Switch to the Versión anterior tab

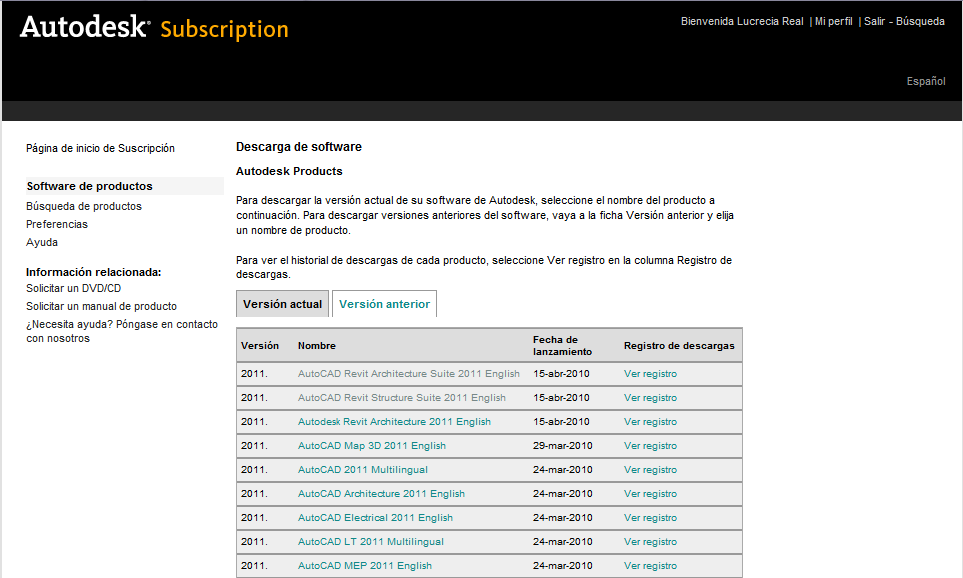[384, 304]
